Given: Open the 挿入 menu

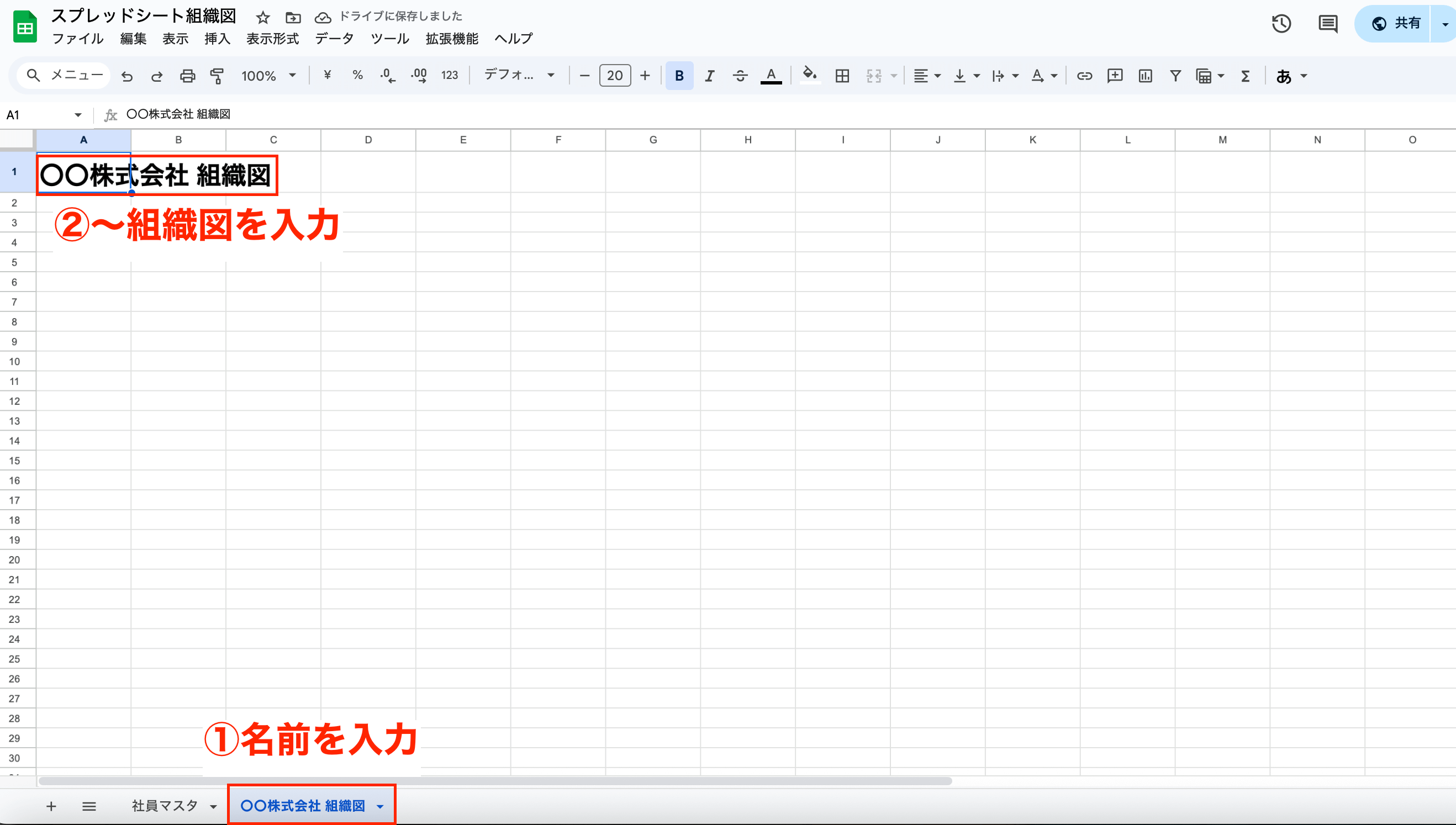Looking at the screenshot, I should (217, 39).
